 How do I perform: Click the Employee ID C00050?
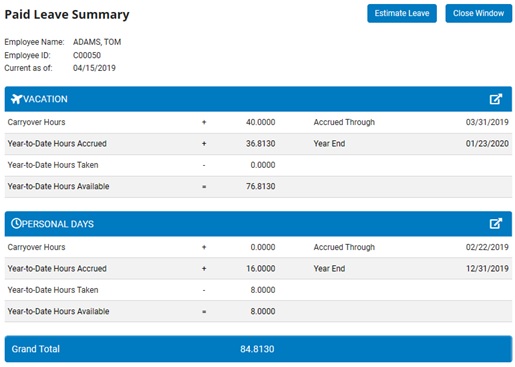click(x=87, y=55)
